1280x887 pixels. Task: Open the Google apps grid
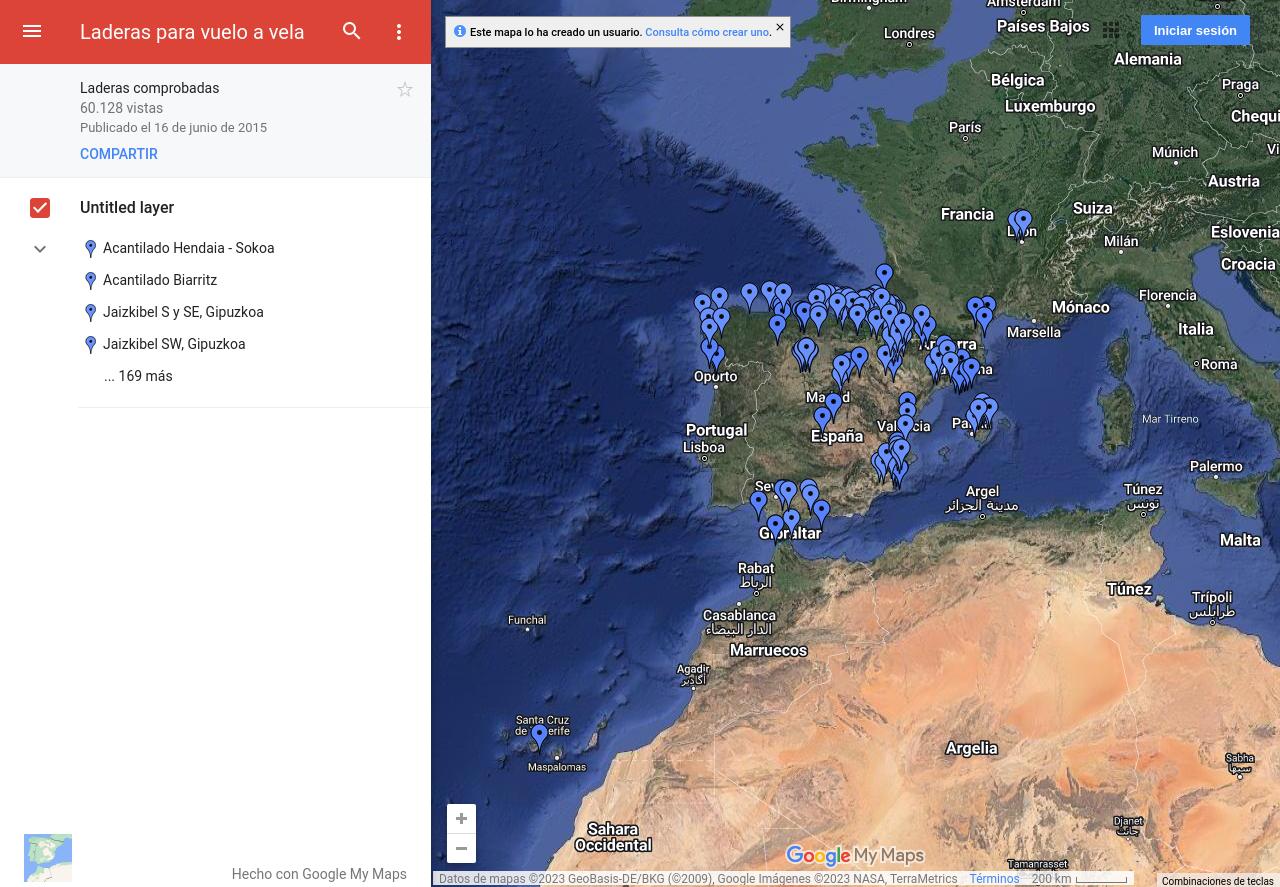[1111, 31]
